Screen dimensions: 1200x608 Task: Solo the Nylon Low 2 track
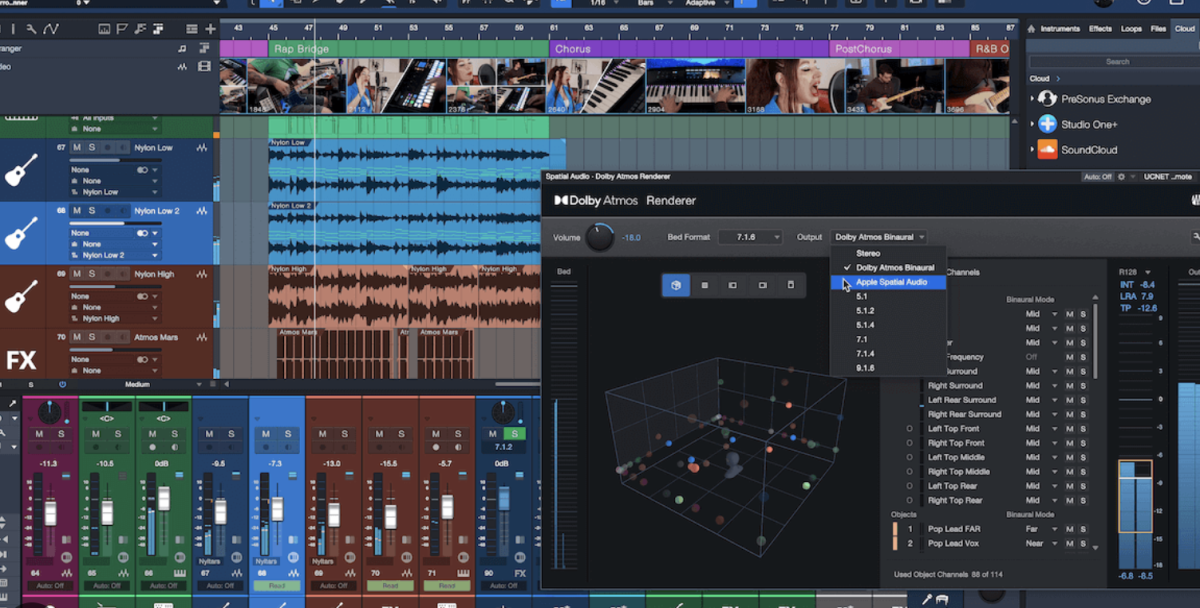point(91,211)
